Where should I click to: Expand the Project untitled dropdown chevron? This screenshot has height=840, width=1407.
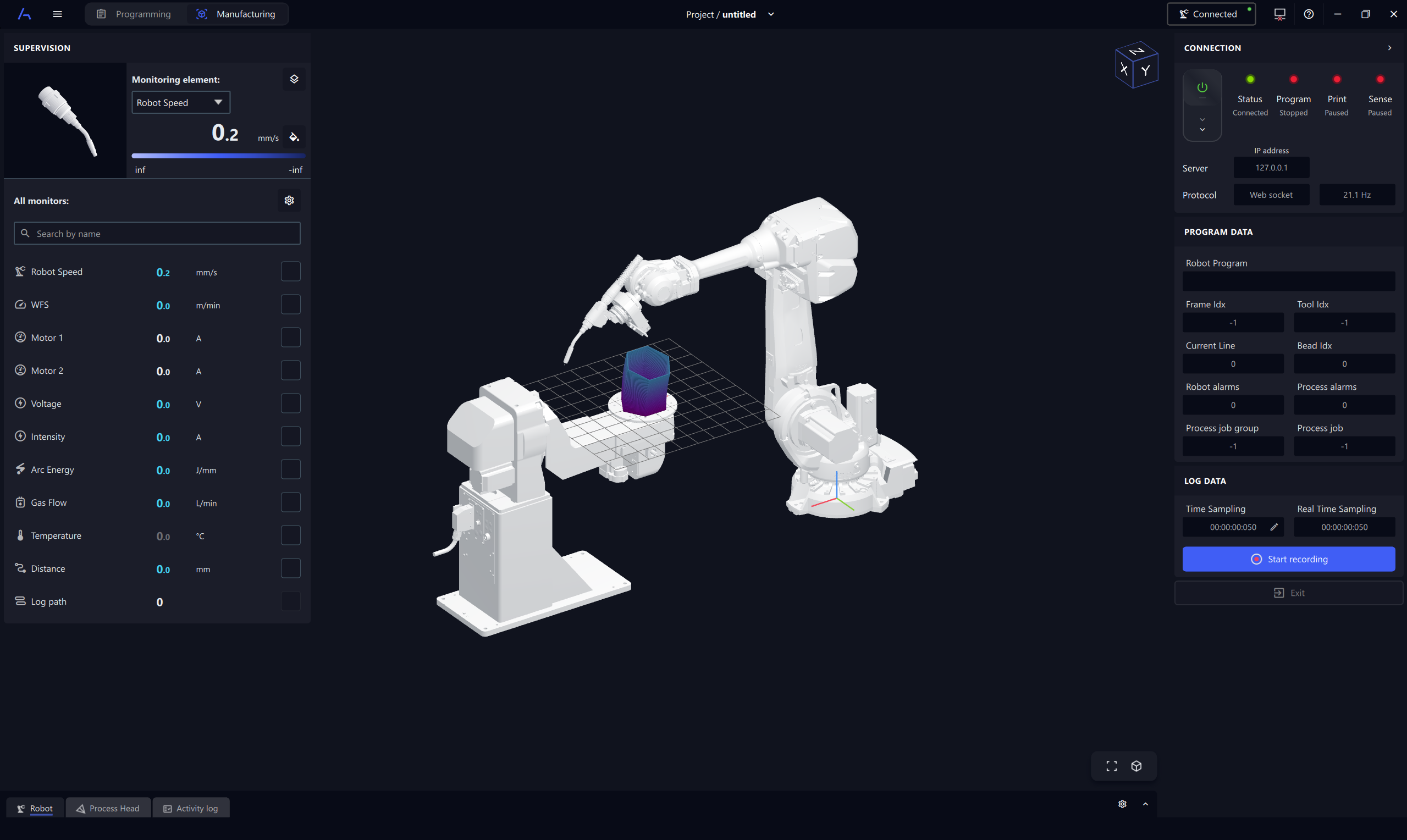pyautogui.click(x=771, y=14)
